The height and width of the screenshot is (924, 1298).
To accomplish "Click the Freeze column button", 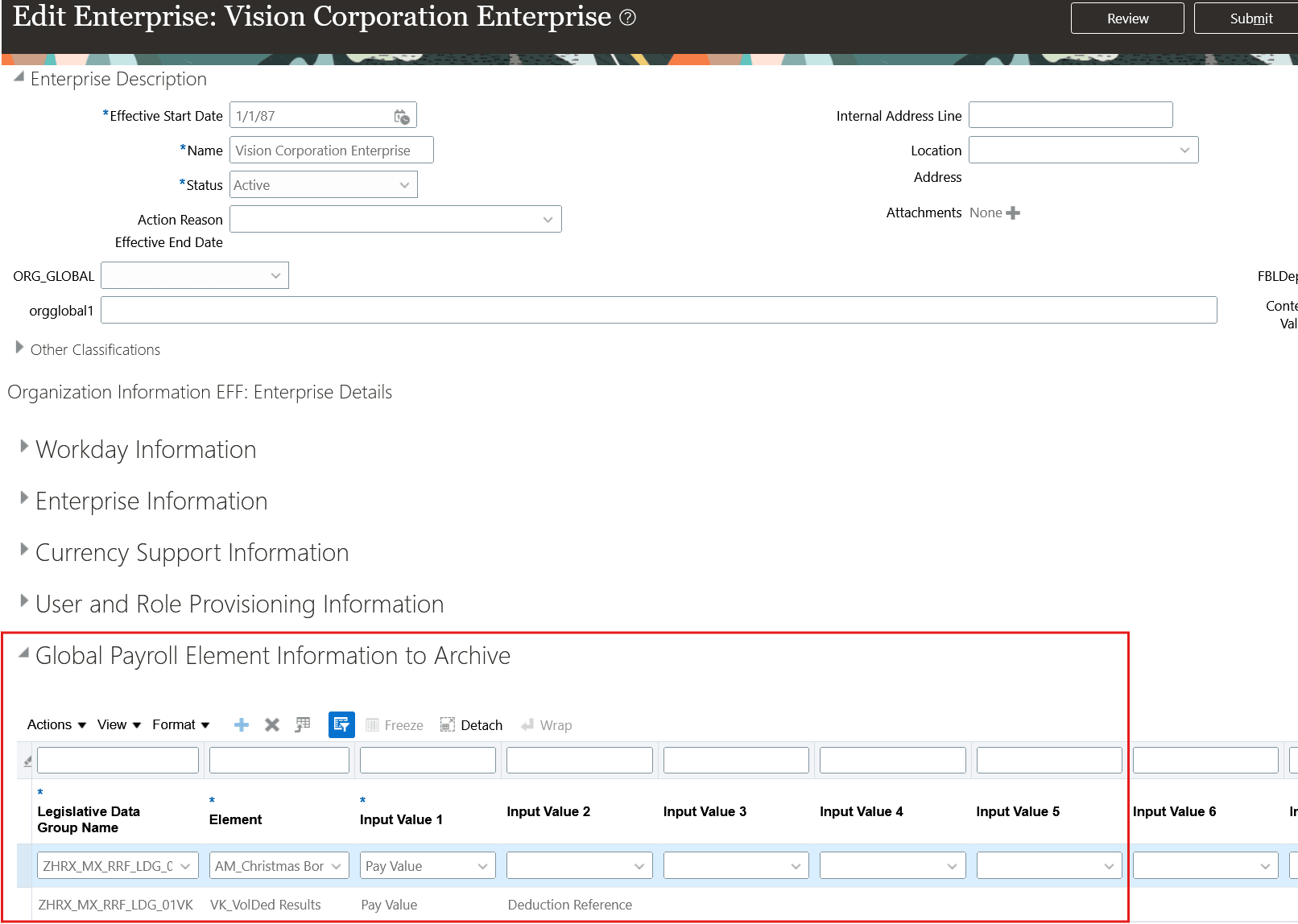I will pyautogui.click(x=395, y=725).
